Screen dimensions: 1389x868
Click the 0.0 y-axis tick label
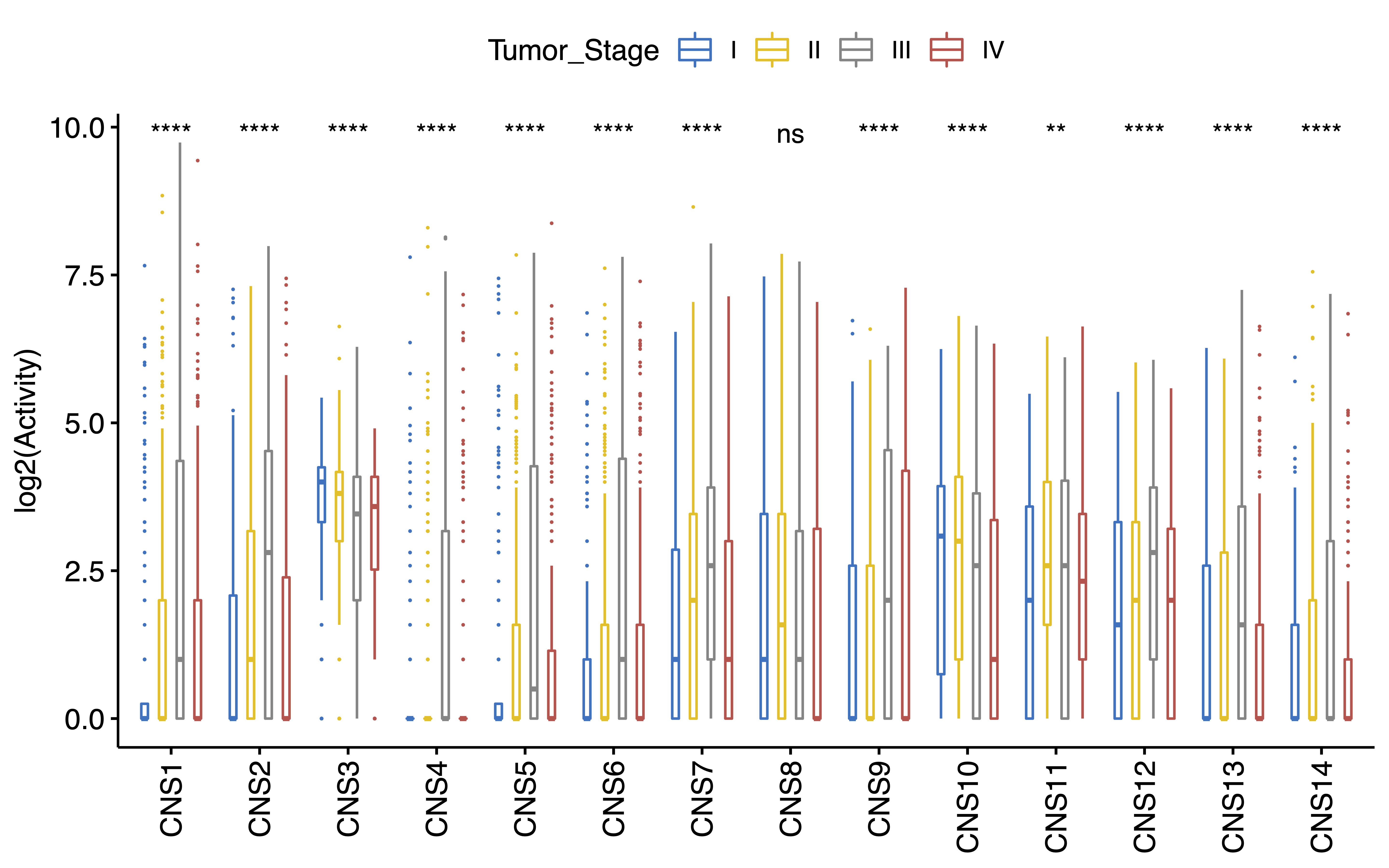[85, 719]
